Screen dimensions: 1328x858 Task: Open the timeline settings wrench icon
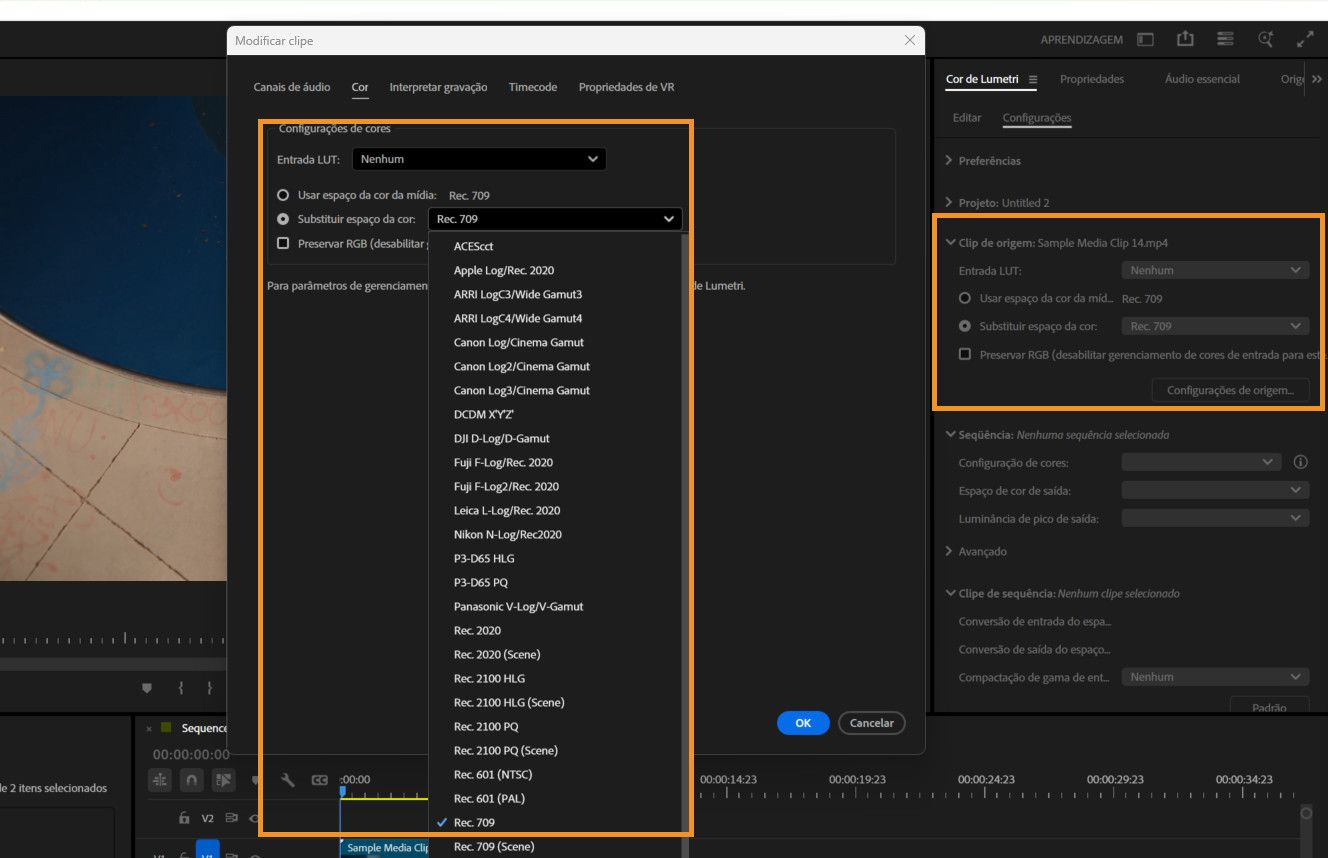click(x=288, y=780)
